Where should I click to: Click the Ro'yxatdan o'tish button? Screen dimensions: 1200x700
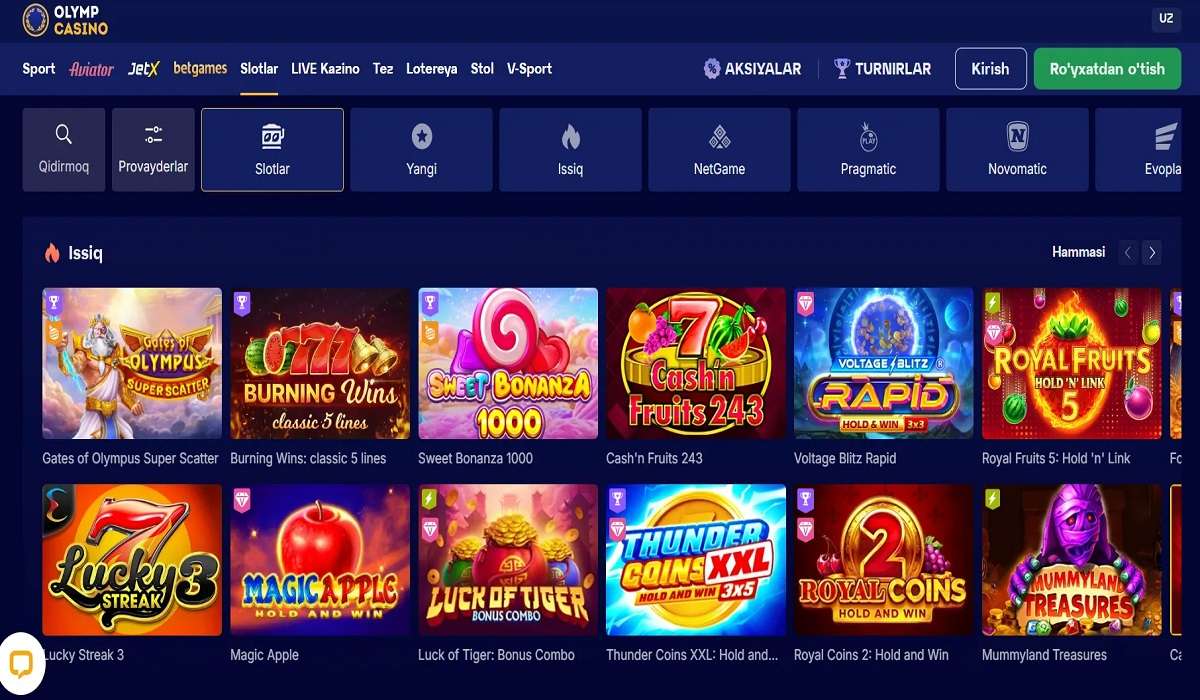point(1107,69)
